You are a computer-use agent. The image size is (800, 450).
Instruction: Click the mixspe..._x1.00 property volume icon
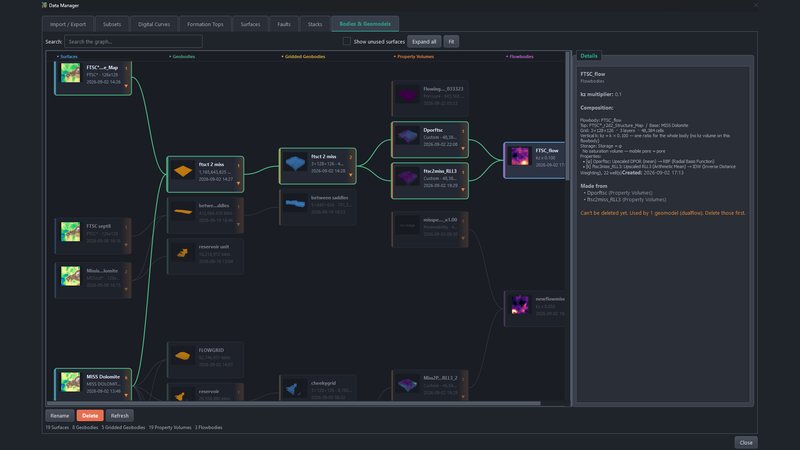point(407,225)
